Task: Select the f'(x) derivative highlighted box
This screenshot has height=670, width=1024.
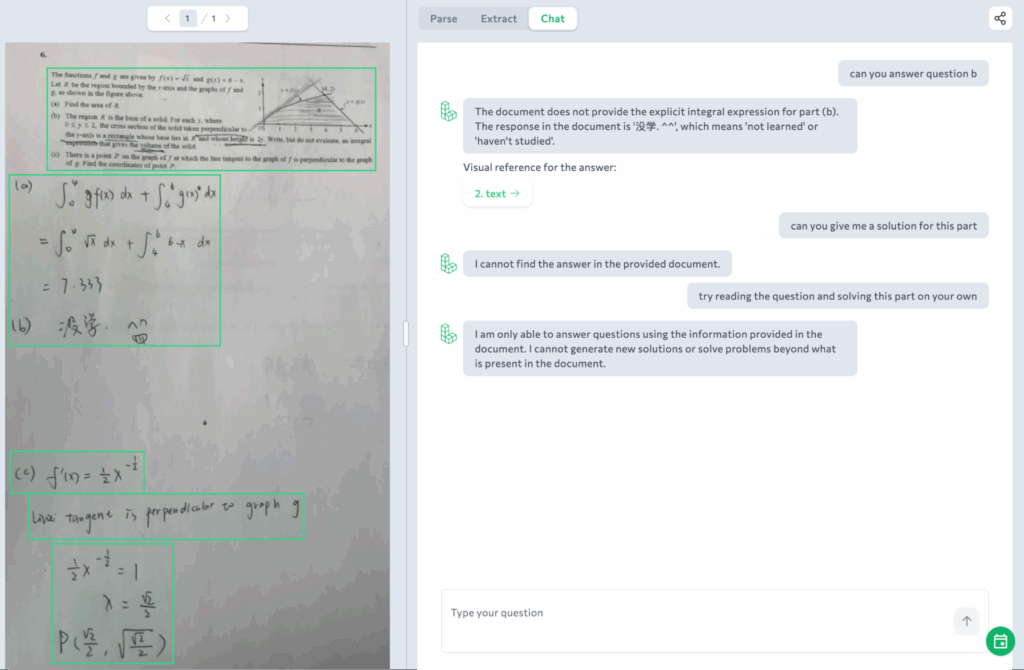Action: coord(77,473)
